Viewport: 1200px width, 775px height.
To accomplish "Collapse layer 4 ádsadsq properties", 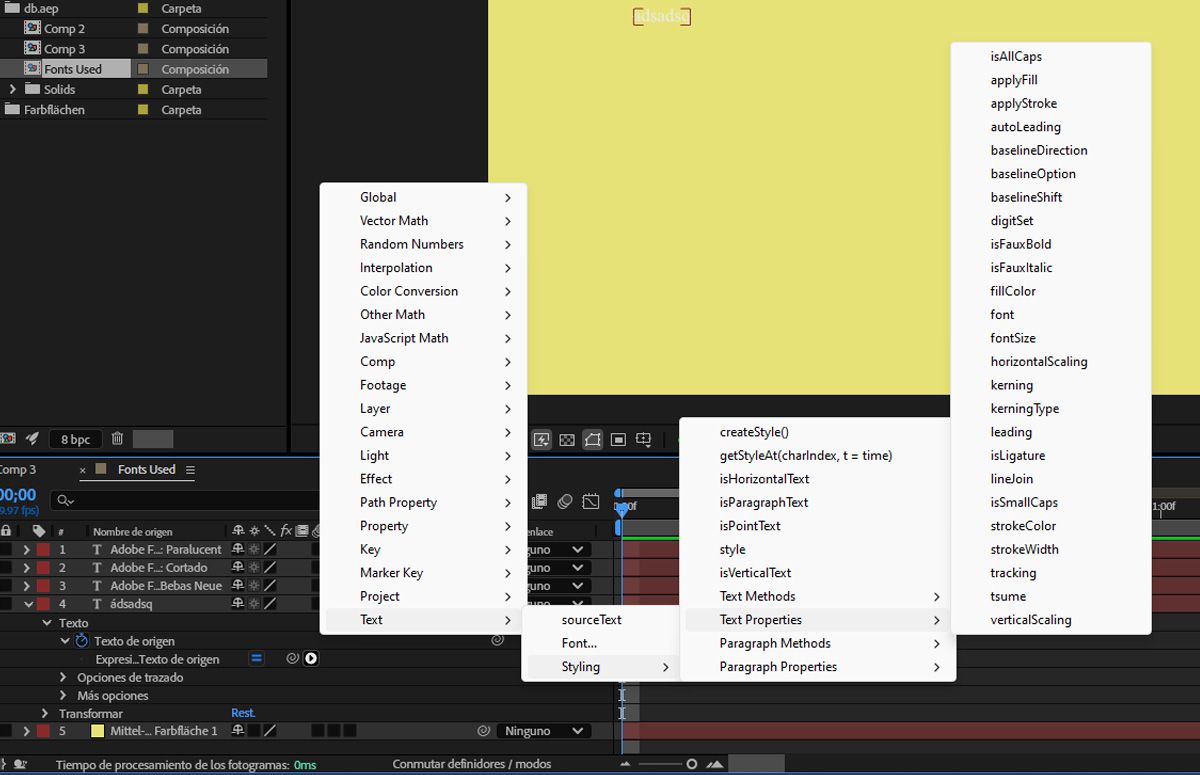I will (28, 604).
